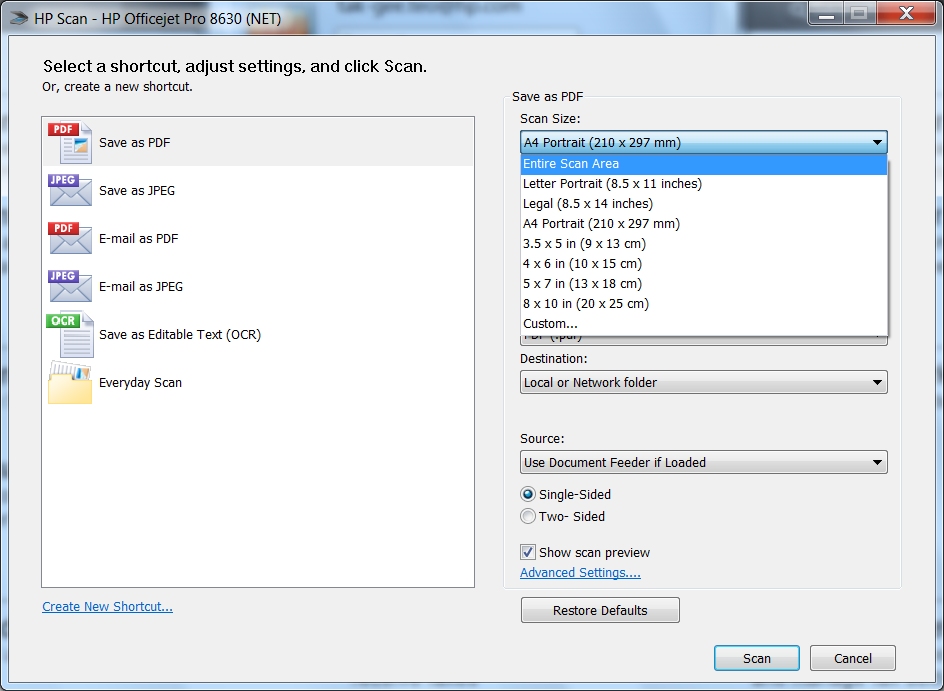Select Legal (8.5 x 14 inches) scan size

pos(588,204)
